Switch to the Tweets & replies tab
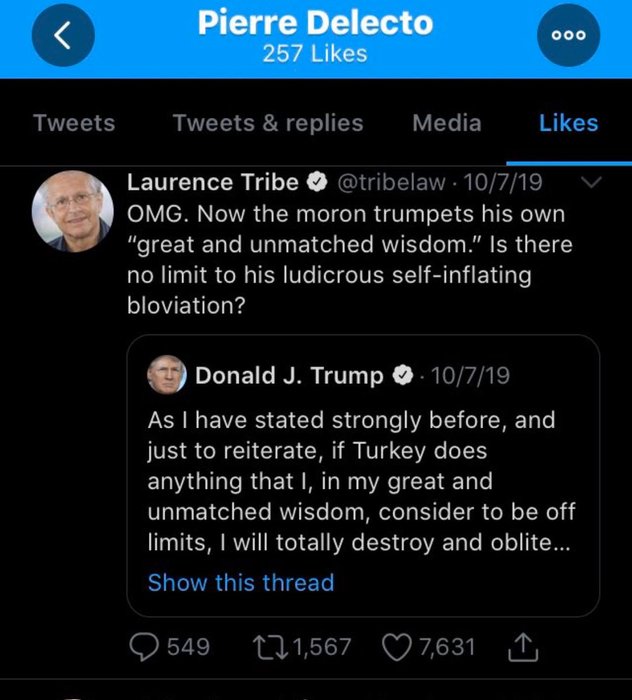 [x=268, y=123]
